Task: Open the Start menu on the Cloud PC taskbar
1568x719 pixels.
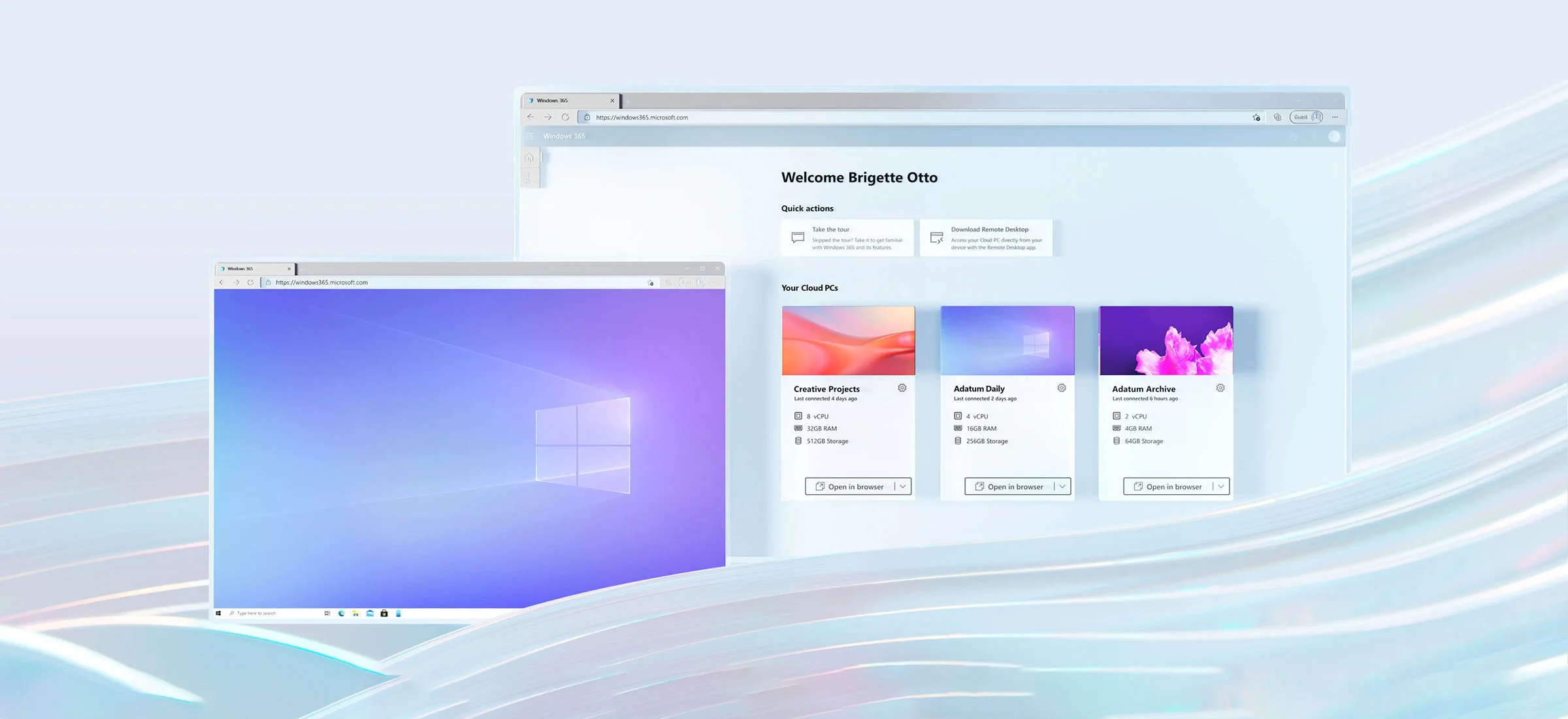Action: click(x=218, y=613)
